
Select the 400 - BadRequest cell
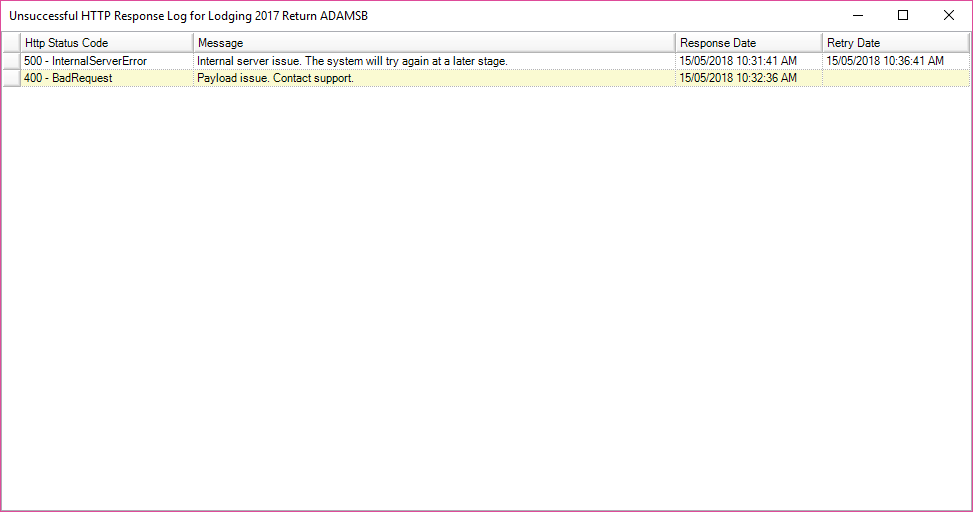pos(107,78)
